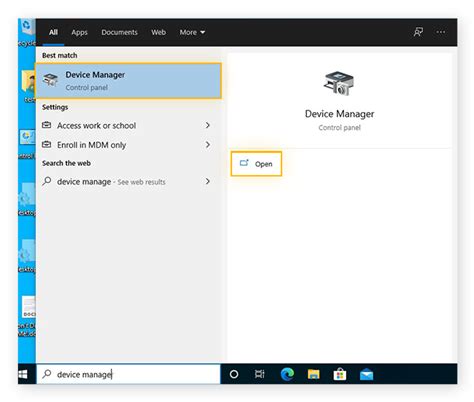The height and width of the screenshot is (402, 474).
Task: Open device manage web results
Action: (128, 182)
